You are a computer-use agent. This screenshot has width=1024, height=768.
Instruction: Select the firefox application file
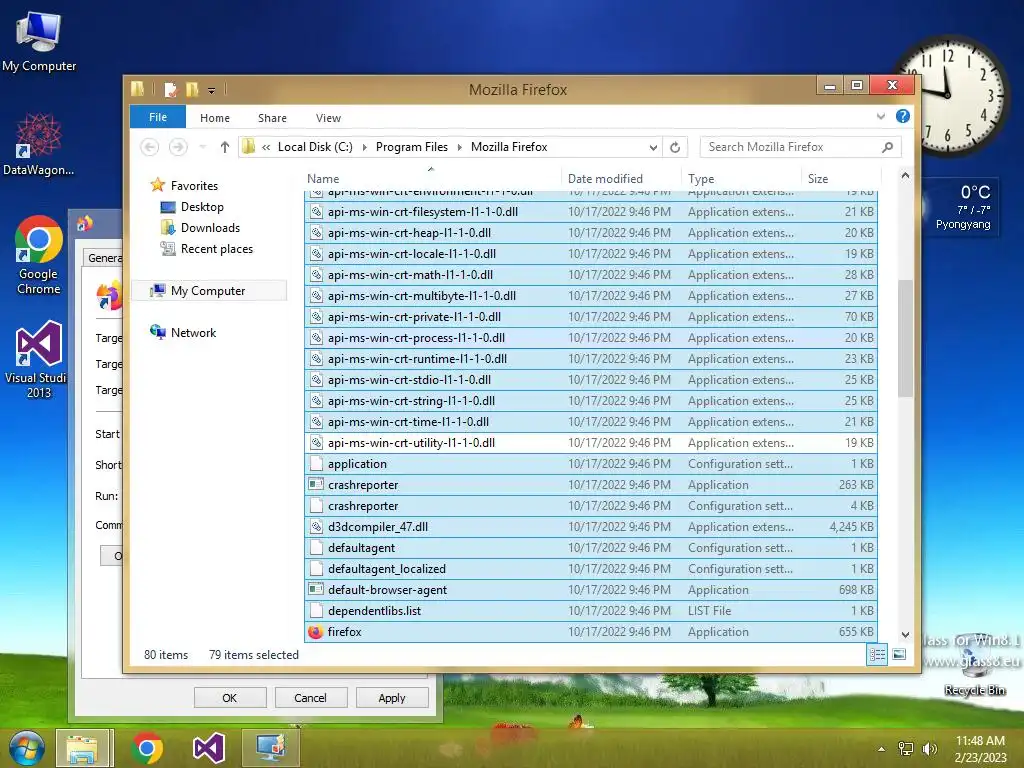(x=591, y=632)
